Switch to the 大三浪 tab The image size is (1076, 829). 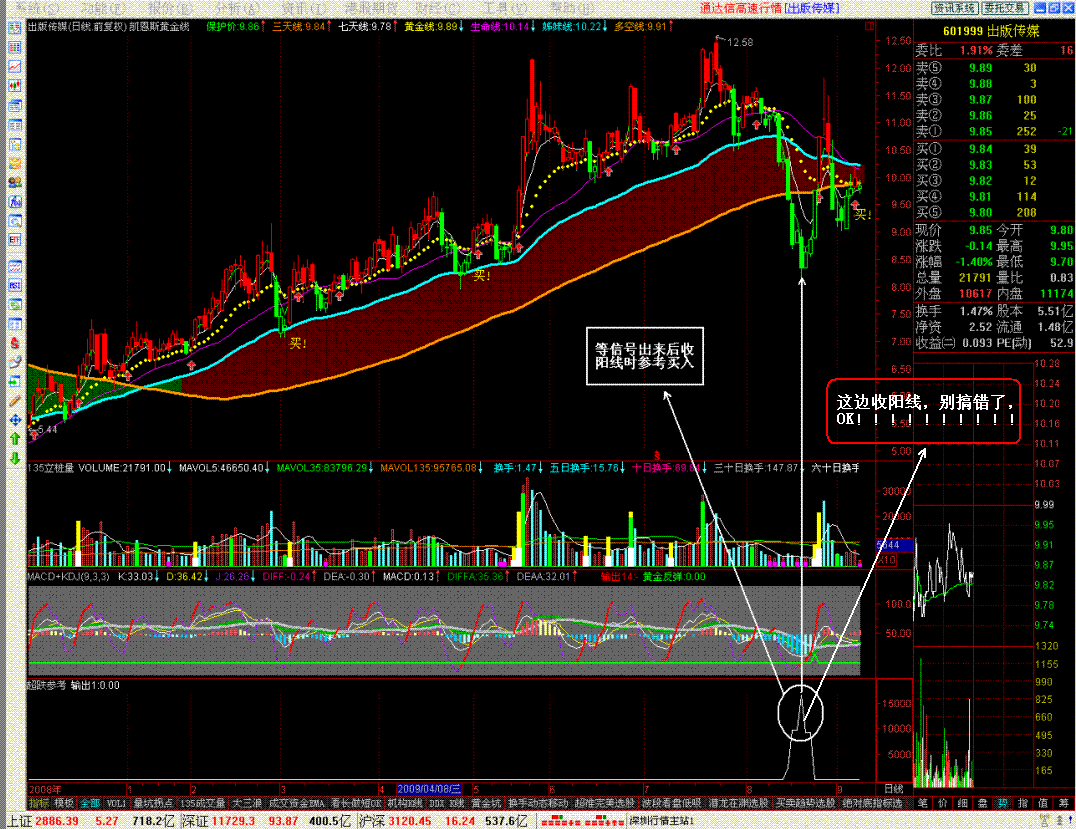[x=246, y=803]
